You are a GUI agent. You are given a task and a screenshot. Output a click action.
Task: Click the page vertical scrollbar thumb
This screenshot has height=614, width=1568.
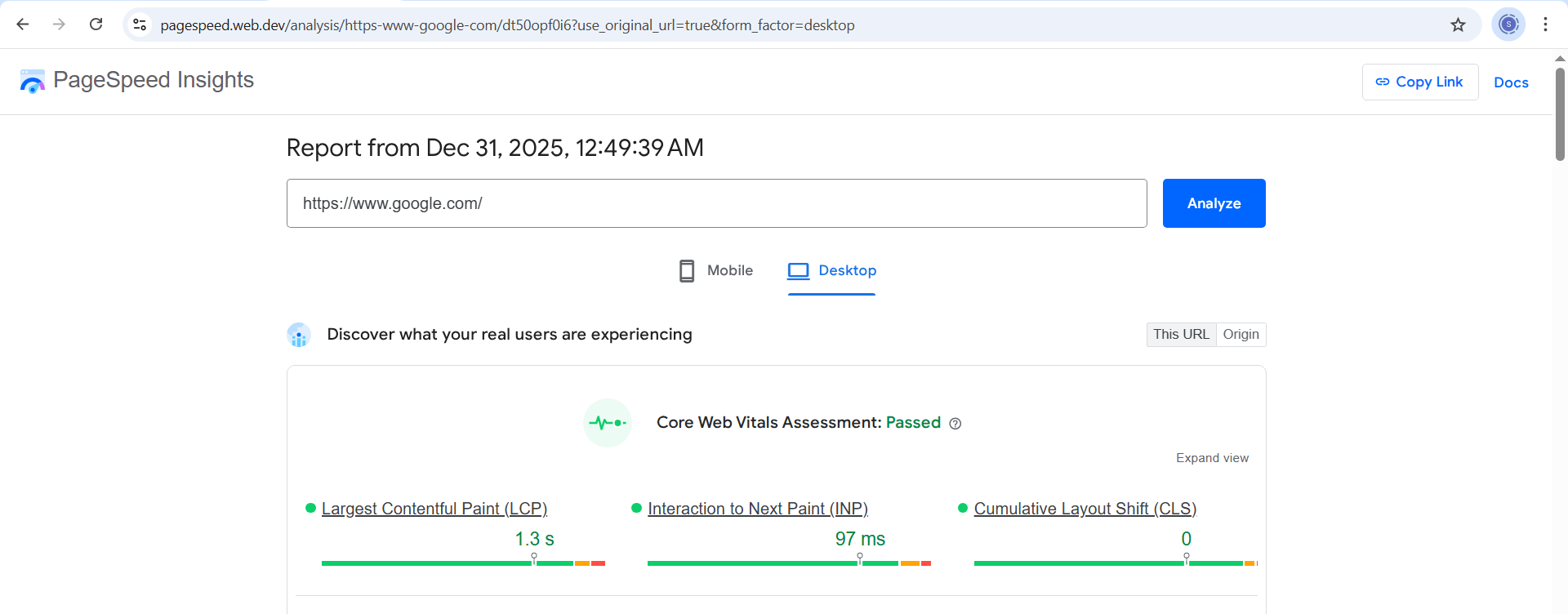click(x=1560, y=114)
